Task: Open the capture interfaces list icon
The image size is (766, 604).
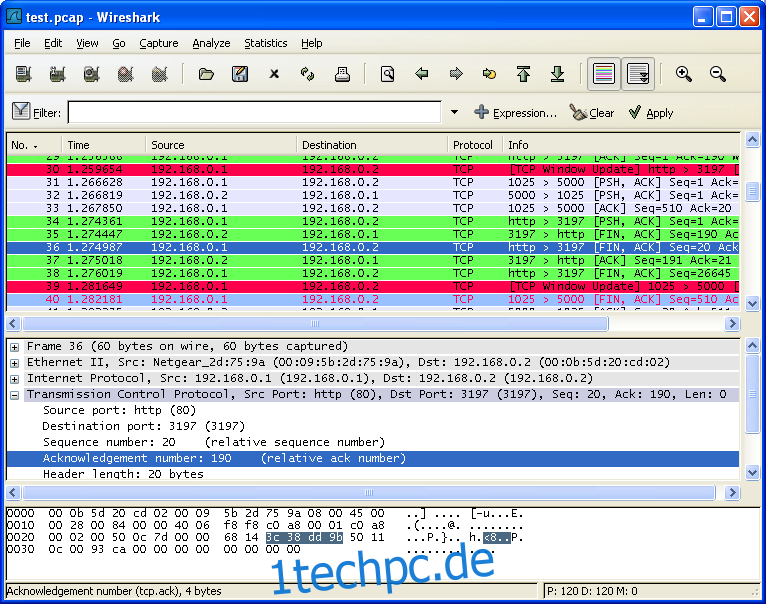Action: pos(23,74)
